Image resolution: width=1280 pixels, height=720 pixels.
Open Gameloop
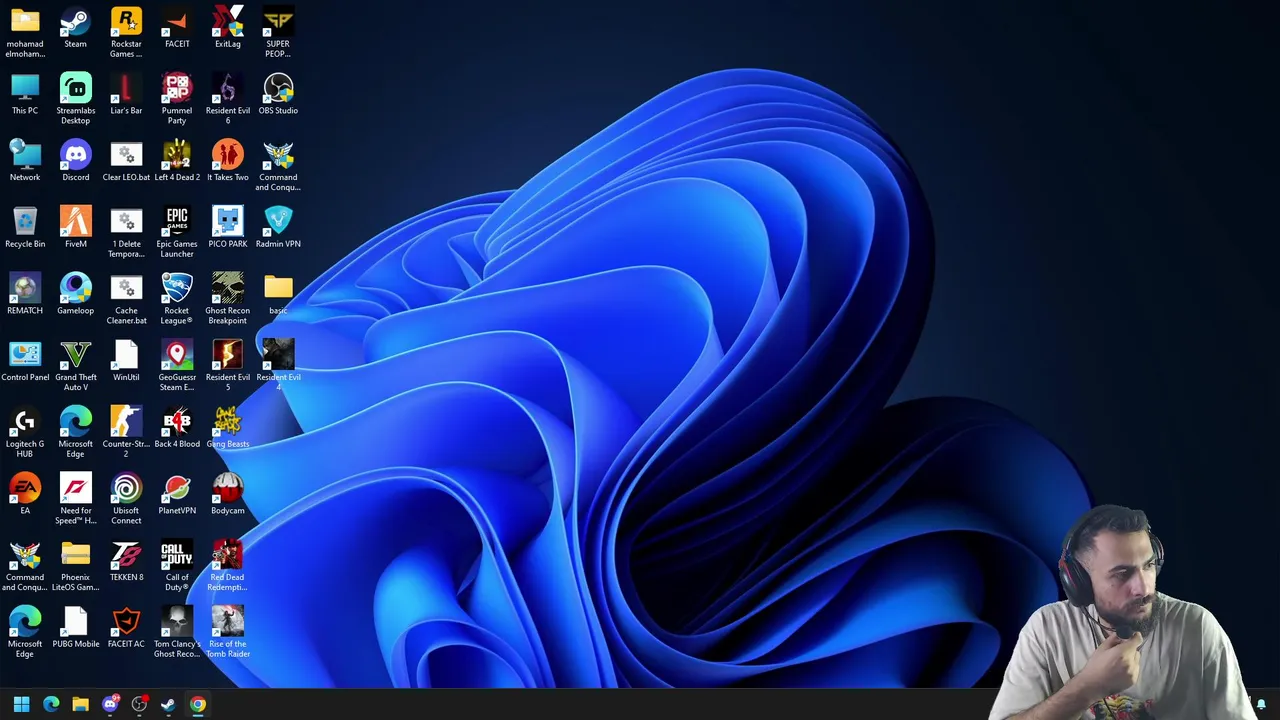(x=75, y=294)
